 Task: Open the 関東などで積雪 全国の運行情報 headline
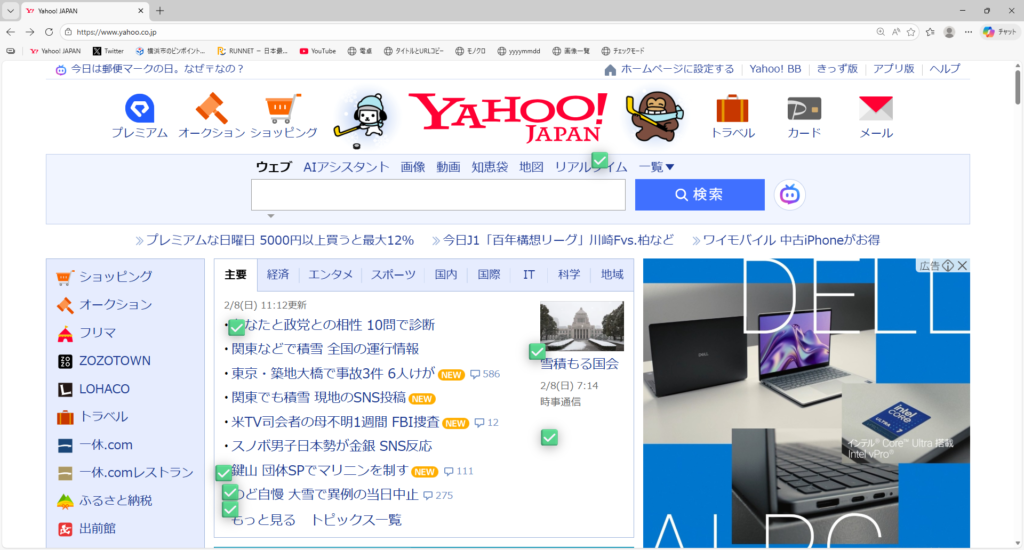point(325,349)
